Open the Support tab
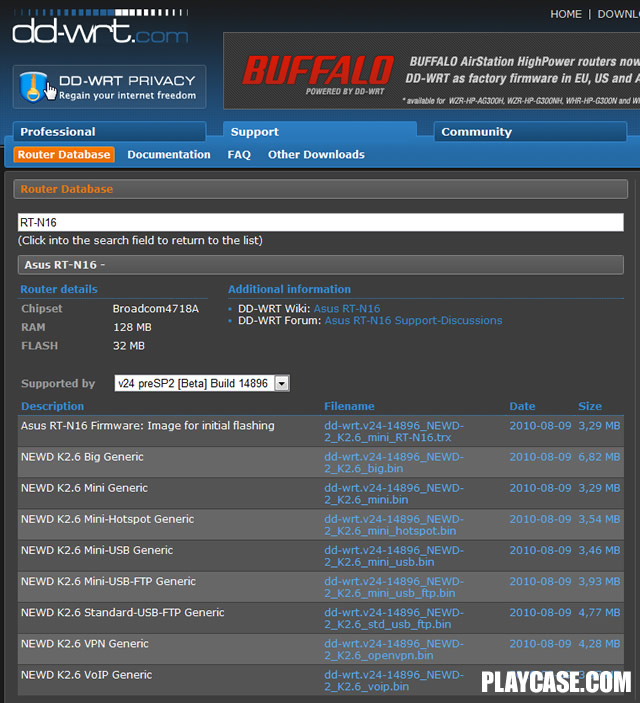Screen dimensions: 640x703 (x=320, y=131)
